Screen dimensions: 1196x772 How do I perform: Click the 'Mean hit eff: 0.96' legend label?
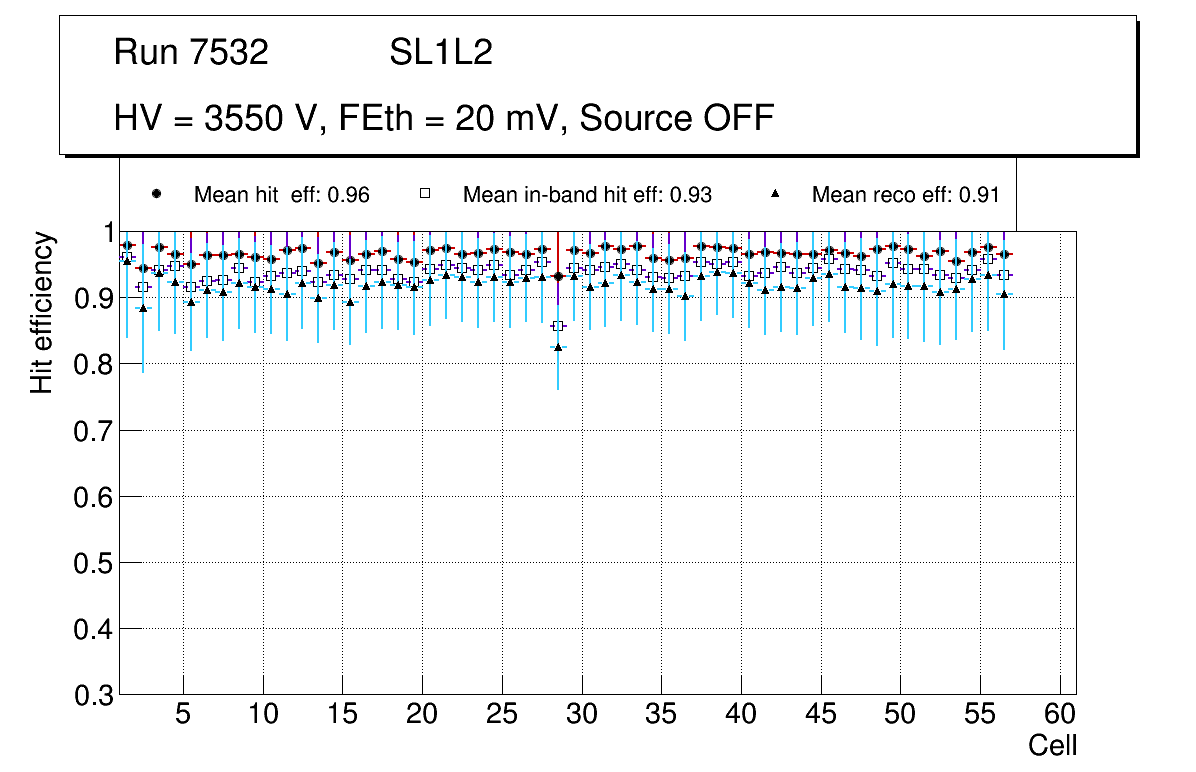[282, 195]
